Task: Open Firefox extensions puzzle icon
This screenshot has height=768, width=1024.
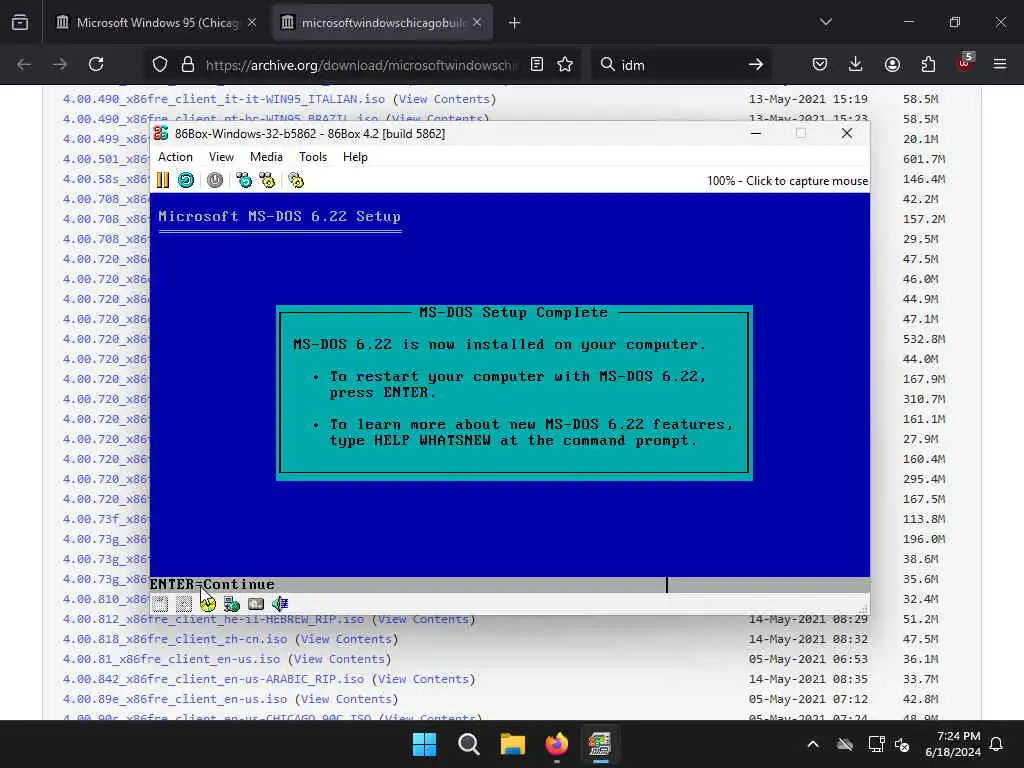Action: pos(928,64)
